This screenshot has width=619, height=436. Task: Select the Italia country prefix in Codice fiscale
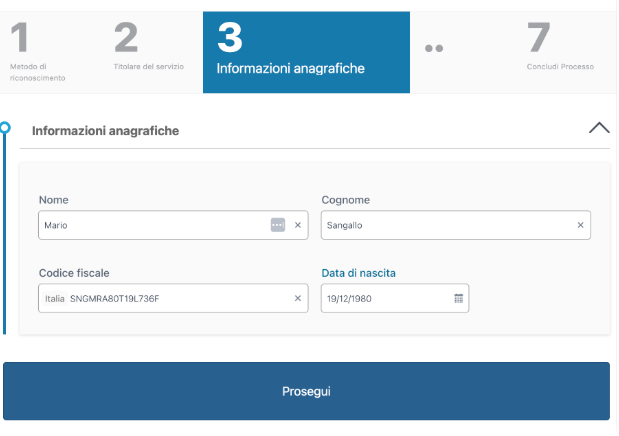[x=54, y=298]
